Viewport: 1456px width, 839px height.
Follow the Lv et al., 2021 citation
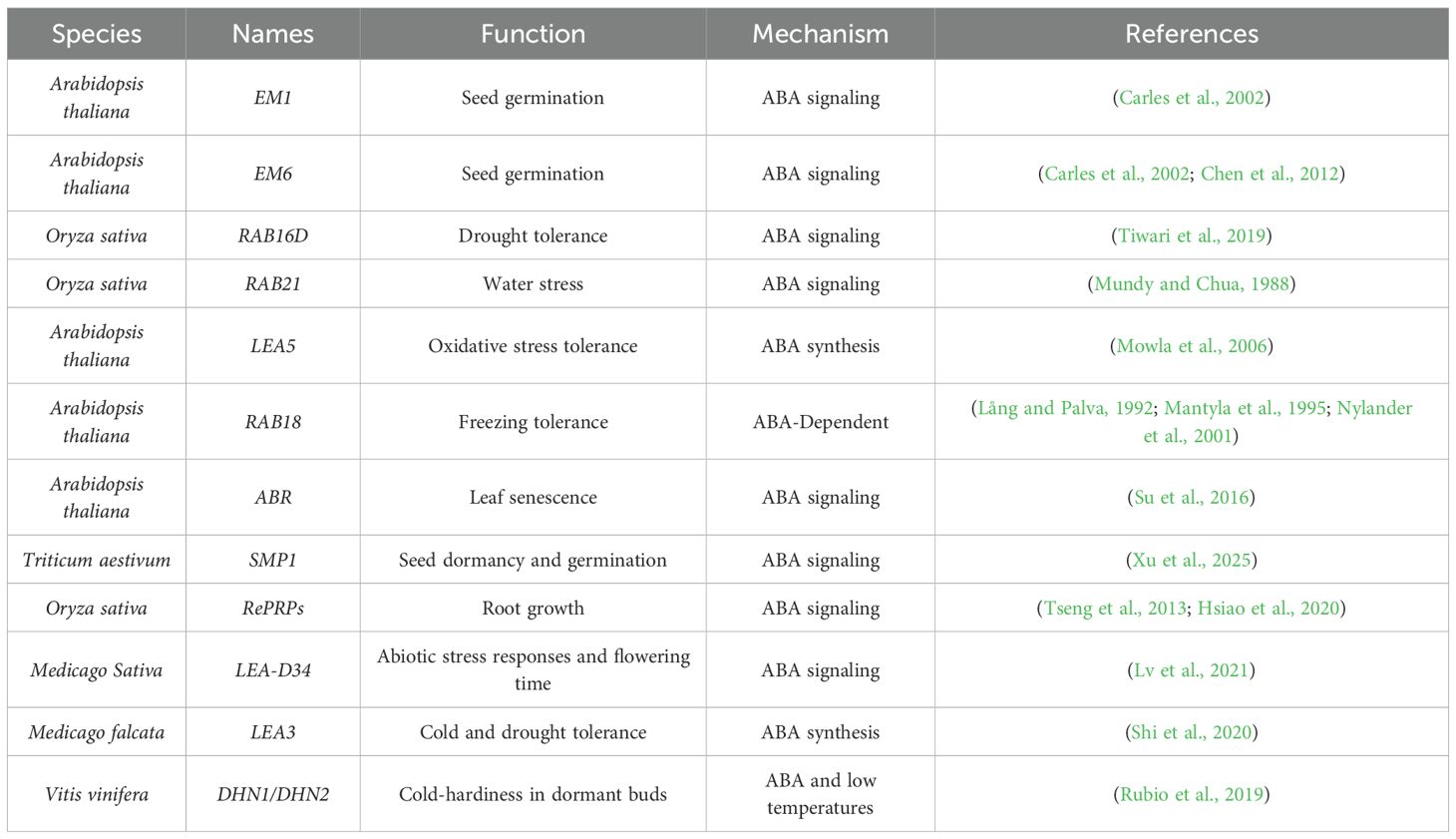(x=1191, y=670)
